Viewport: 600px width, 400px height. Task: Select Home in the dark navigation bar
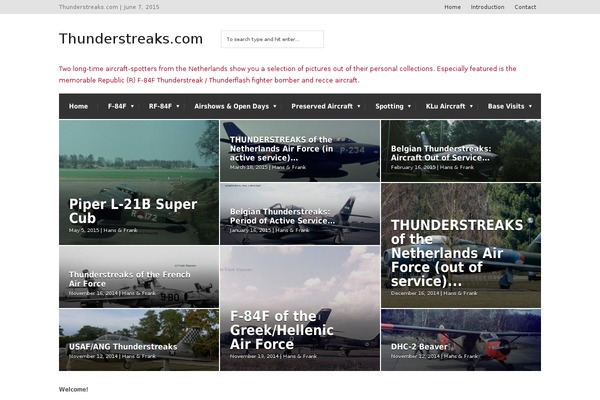click(x=78, y=106)
